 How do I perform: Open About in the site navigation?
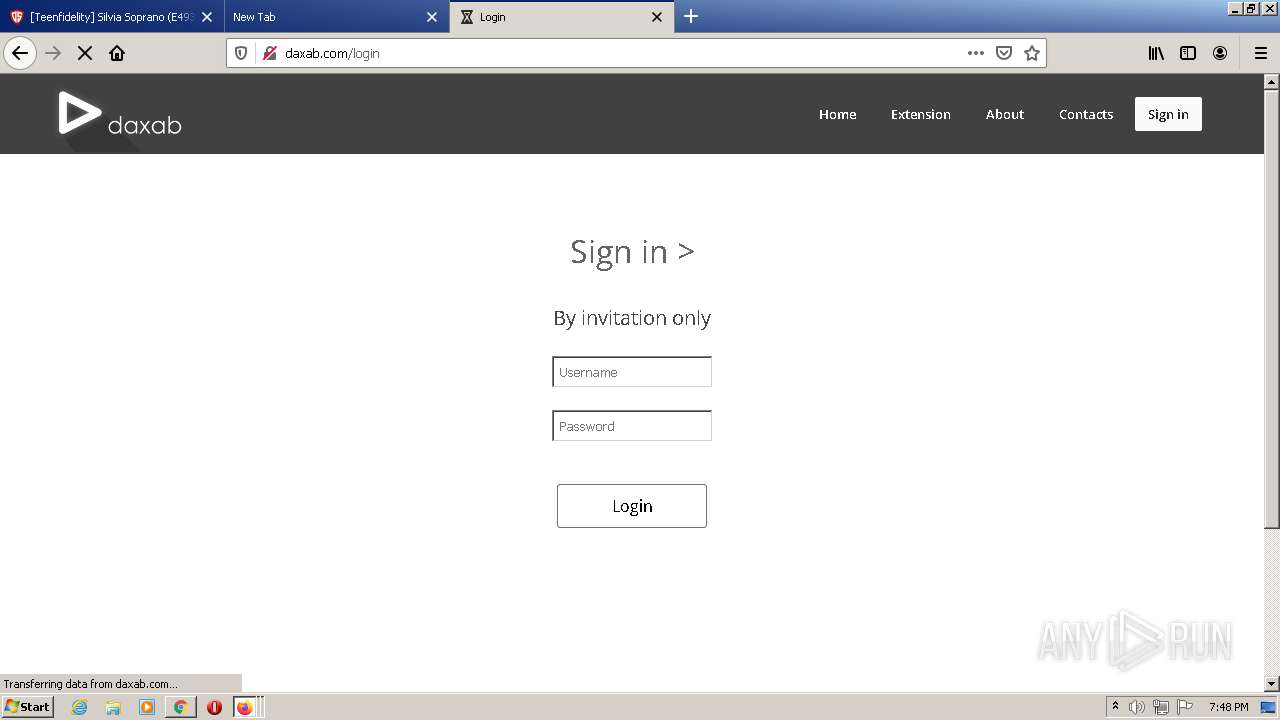[1005, 114]
